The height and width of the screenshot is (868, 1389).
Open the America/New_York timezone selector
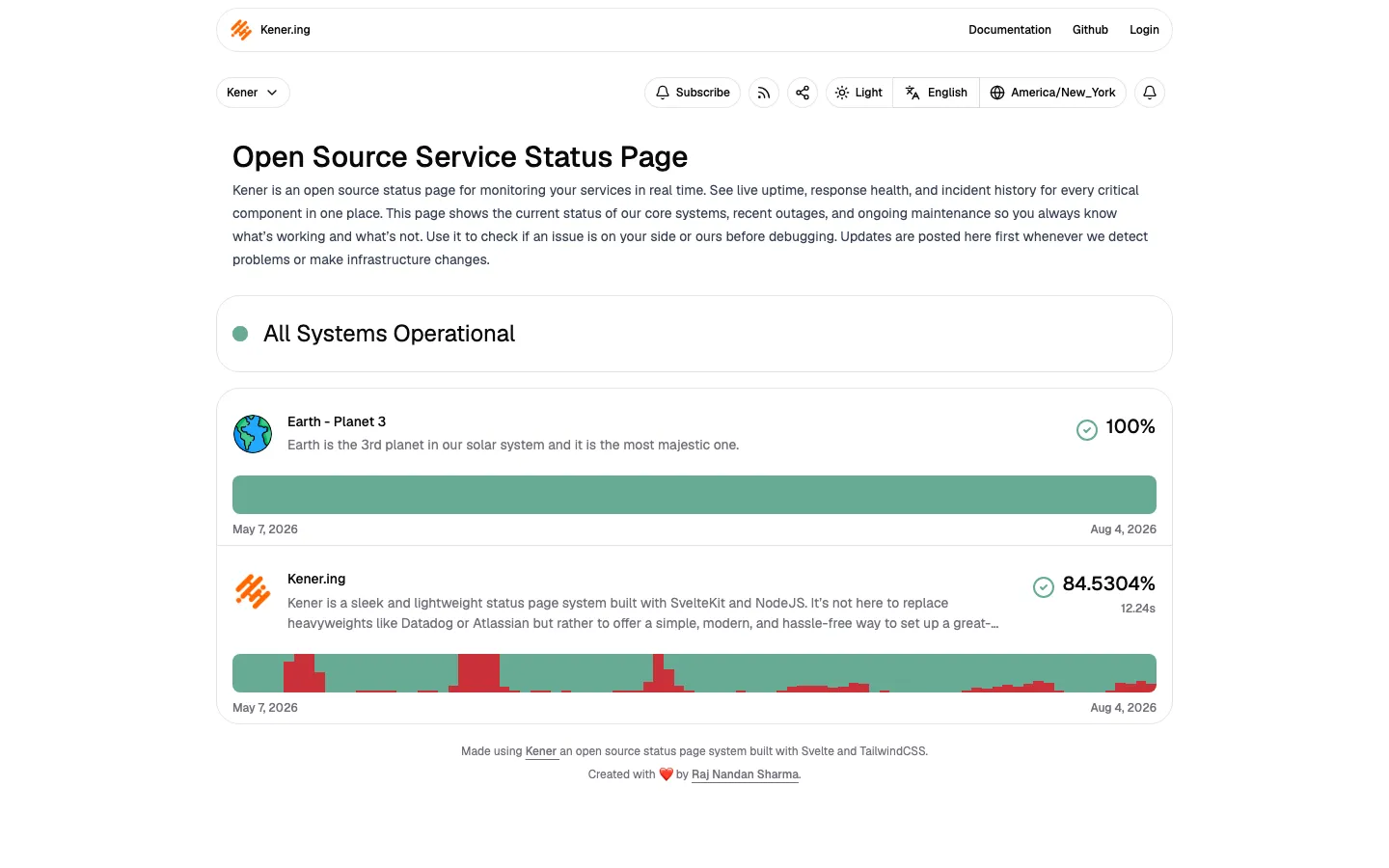pyautogui.click(x=1052, y=93)
